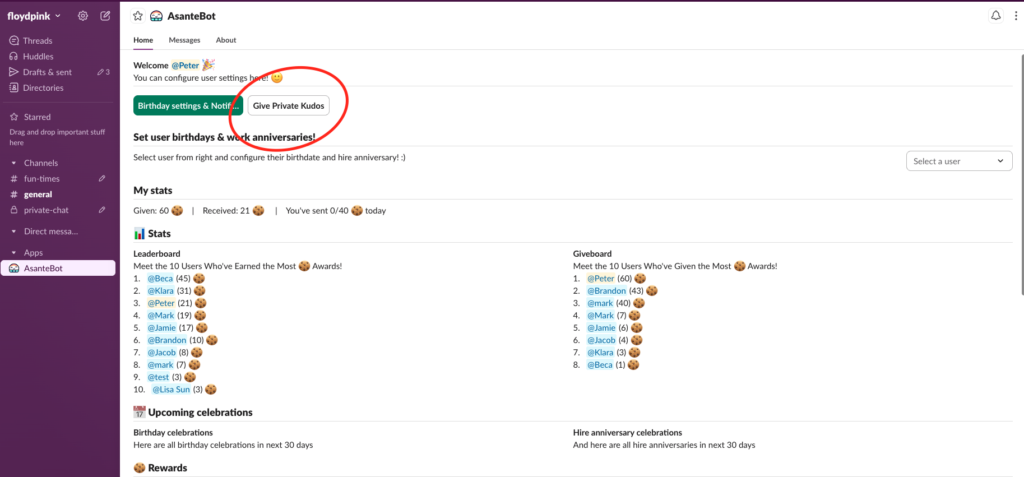Click @Brandon on the Leaderboard

pyautogui.click(x=167, y=340)
